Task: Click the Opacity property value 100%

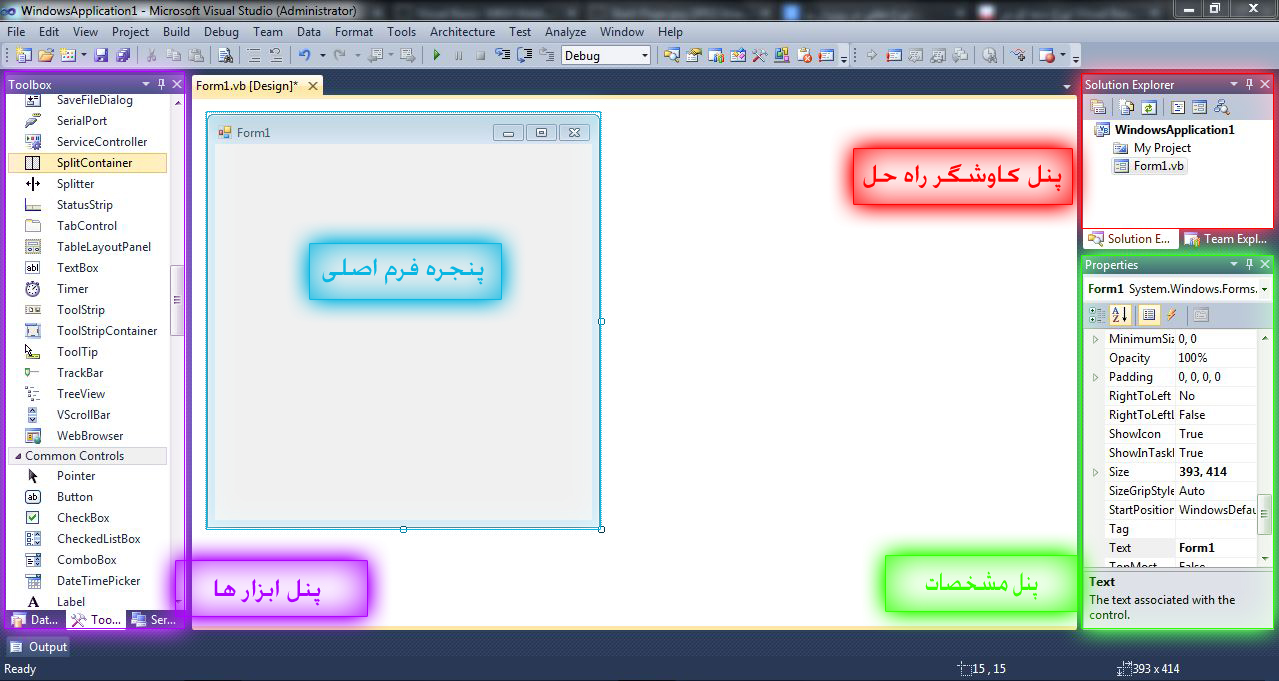Action: [1216, 358]
